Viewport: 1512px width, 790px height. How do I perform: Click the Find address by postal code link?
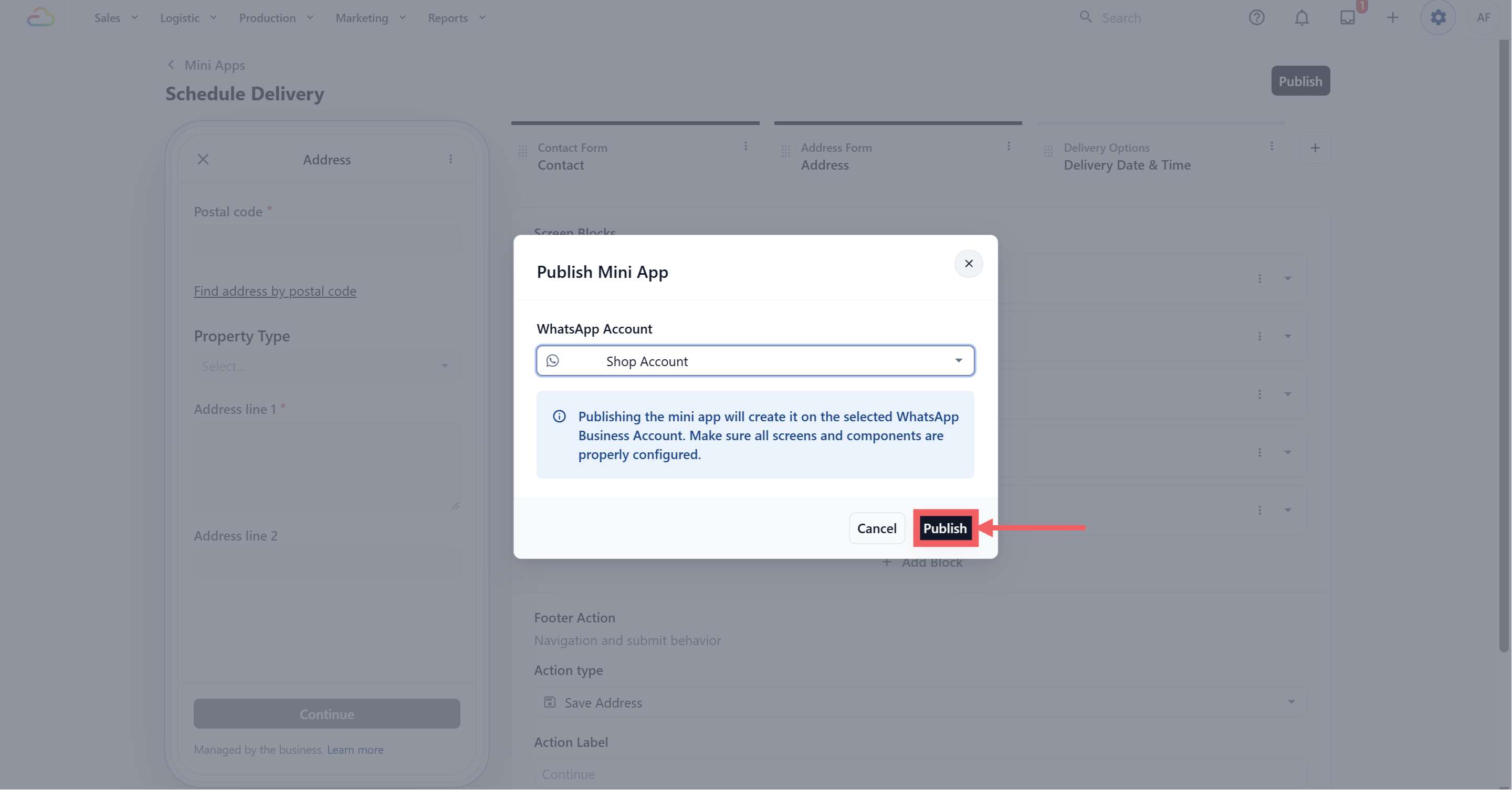[275, 291]
